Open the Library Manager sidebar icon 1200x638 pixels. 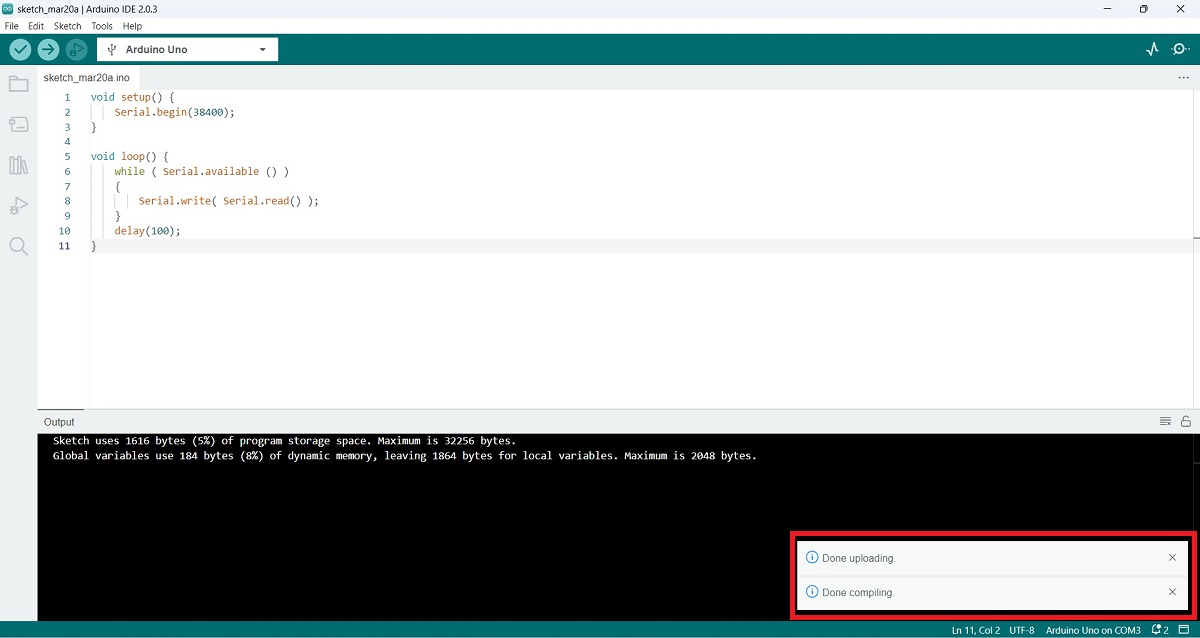pyautogui.click(x=18, y=165)
